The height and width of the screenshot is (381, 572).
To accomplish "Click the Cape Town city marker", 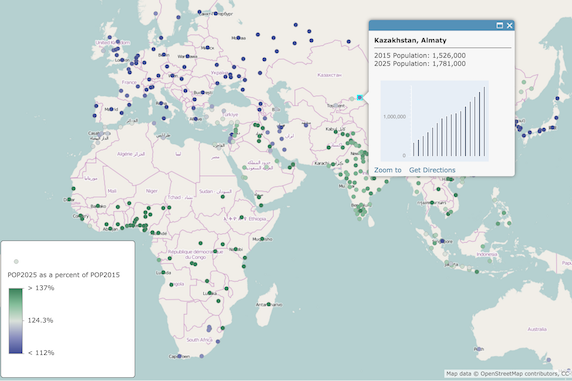I will [x=179, y=356].
